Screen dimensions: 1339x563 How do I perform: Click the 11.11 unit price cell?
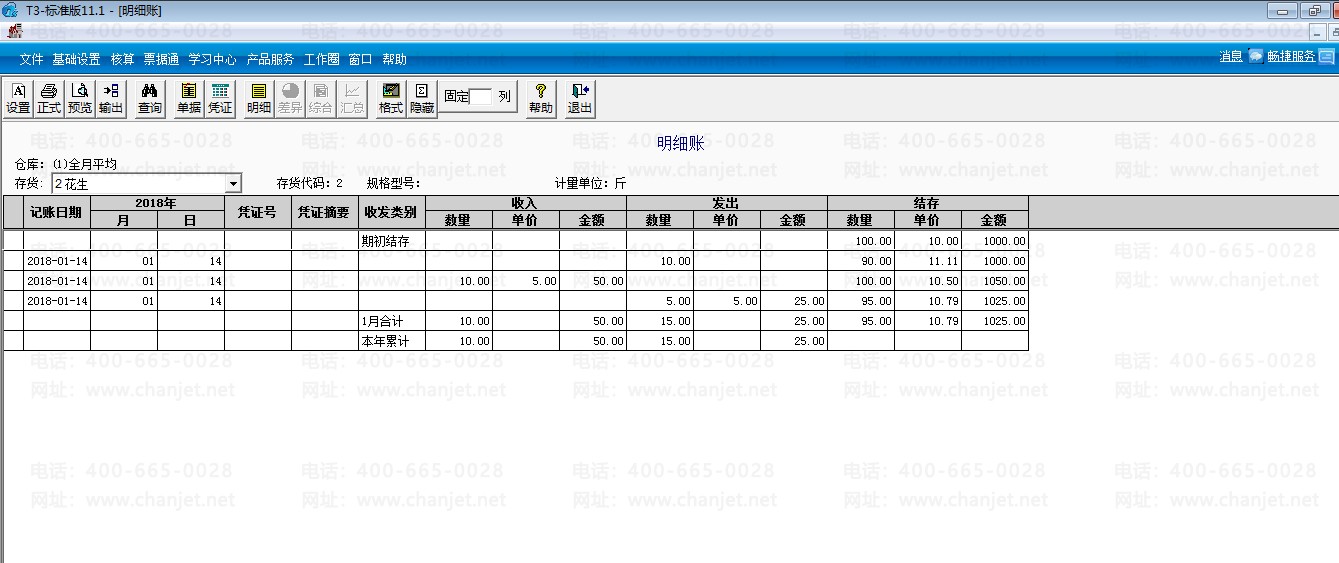tap(928, 261)
